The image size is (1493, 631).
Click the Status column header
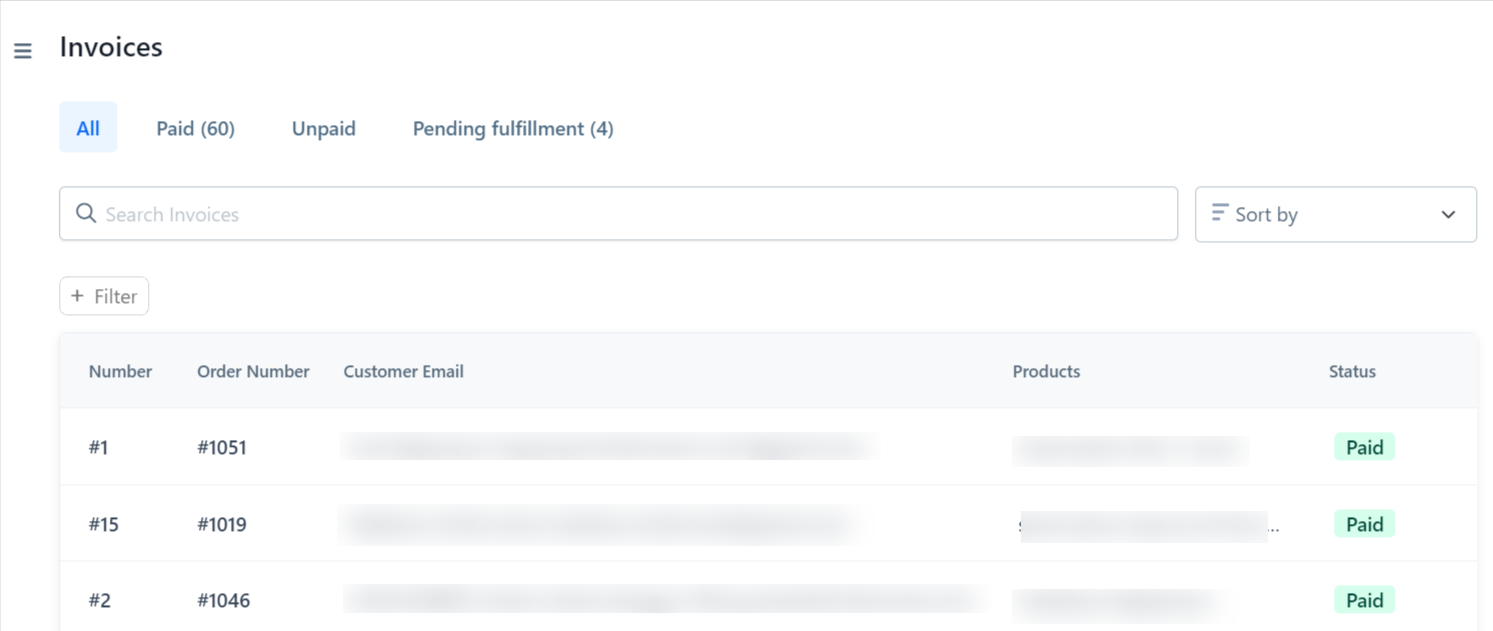pos(1352,371)
